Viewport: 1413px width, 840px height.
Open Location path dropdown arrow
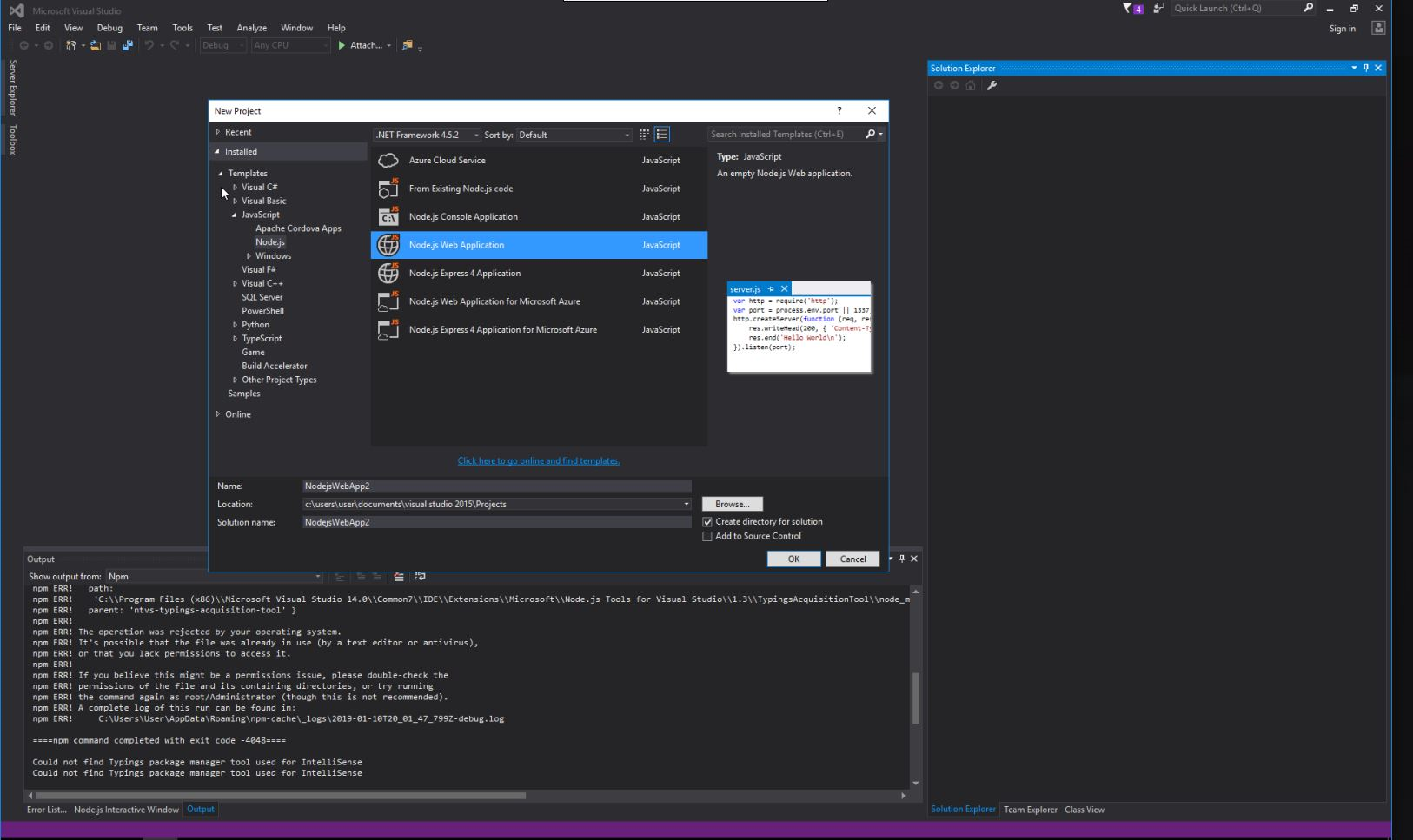686,504
